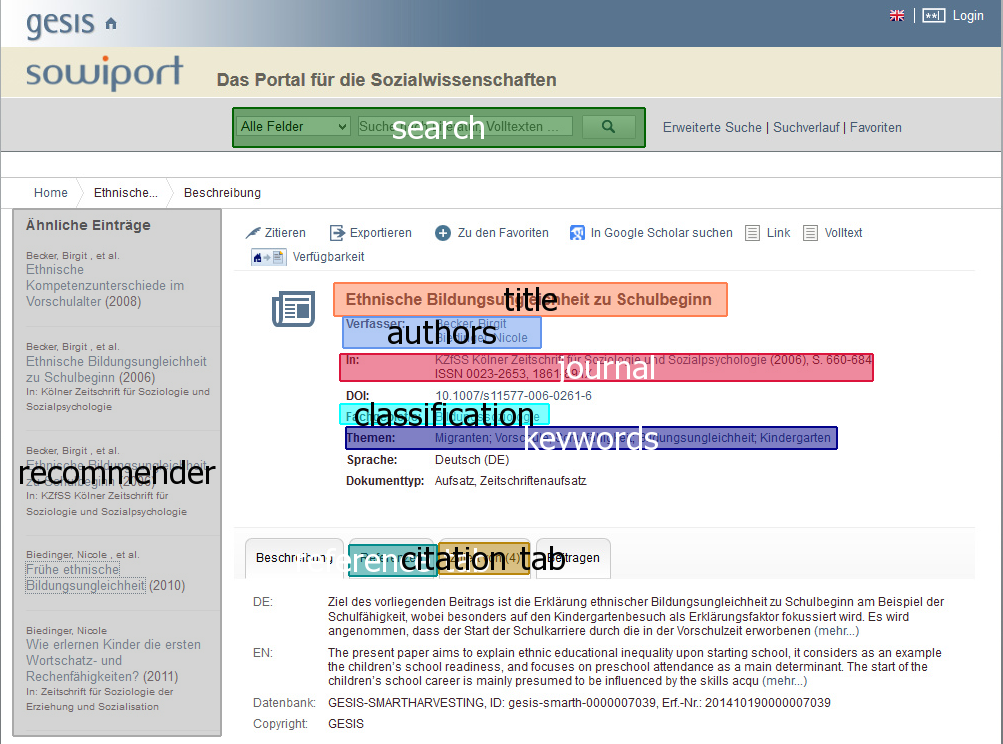Click the magnifier search button
Image resolution: width=1003 pixels, height=744 pixels.
click(x=608, y=127)
